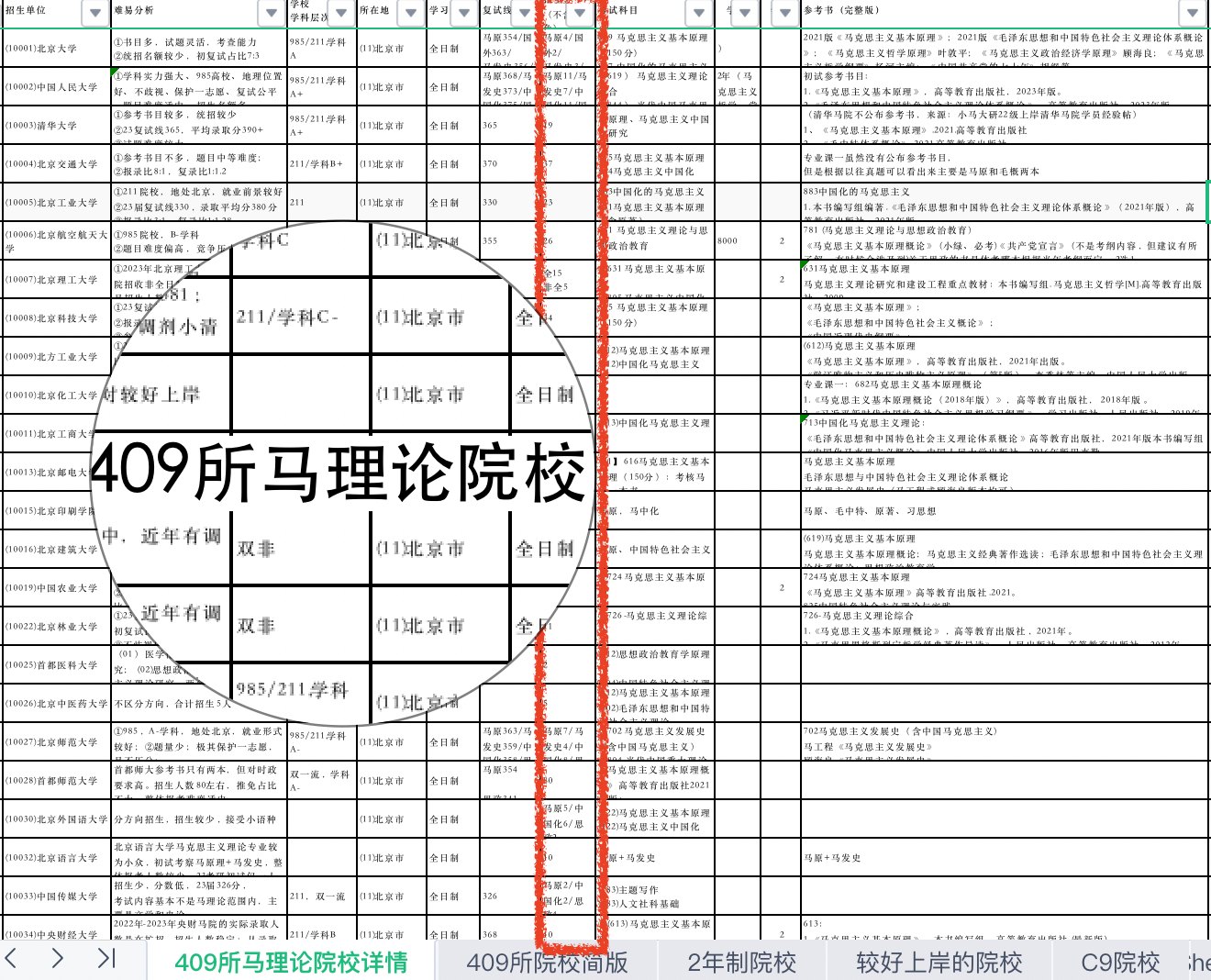Click the 211，双一流 cell
1211x980 pixels.
(321, 896)
